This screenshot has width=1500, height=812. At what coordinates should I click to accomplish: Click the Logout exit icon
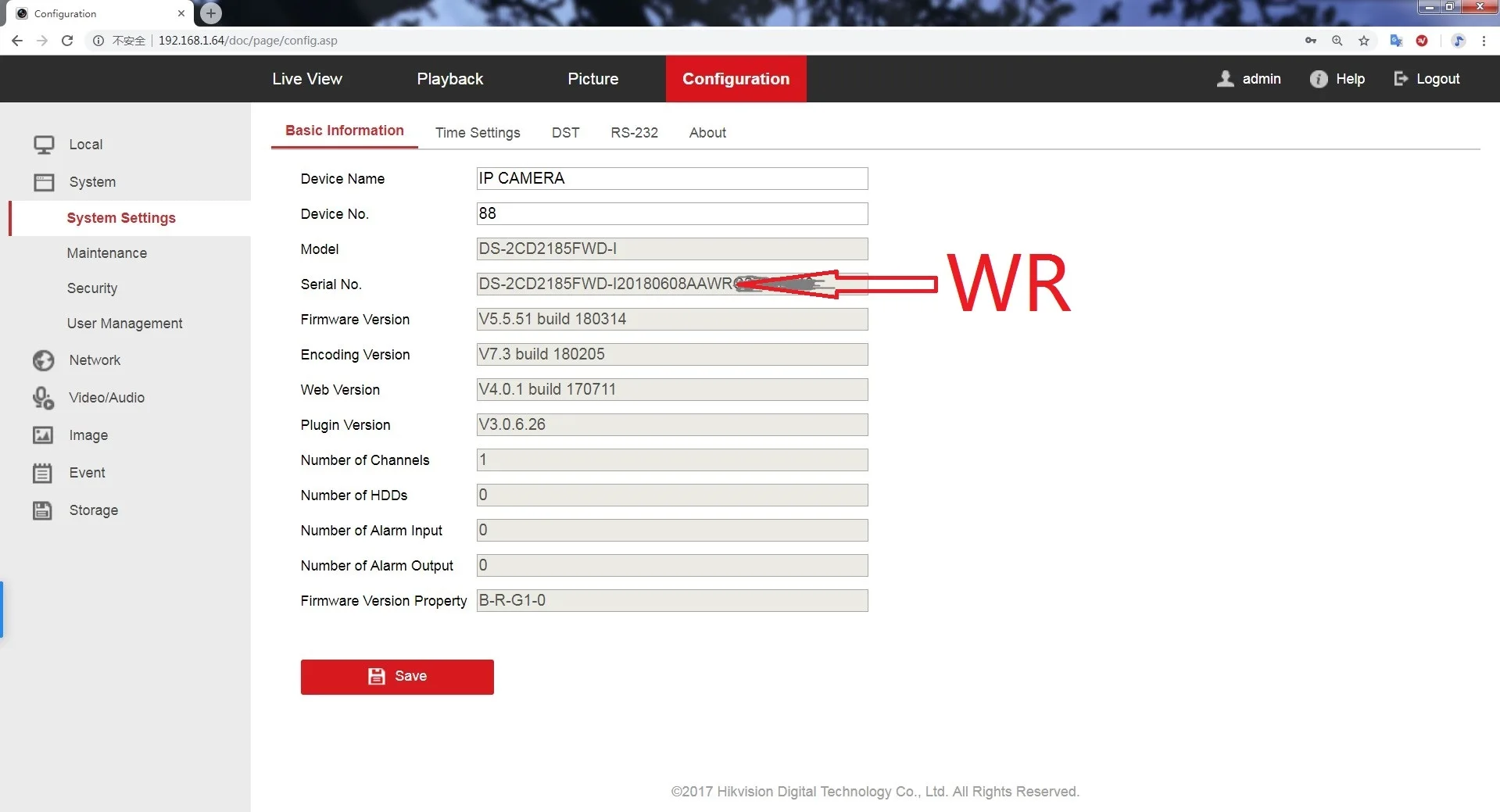tap(1401, 78)
